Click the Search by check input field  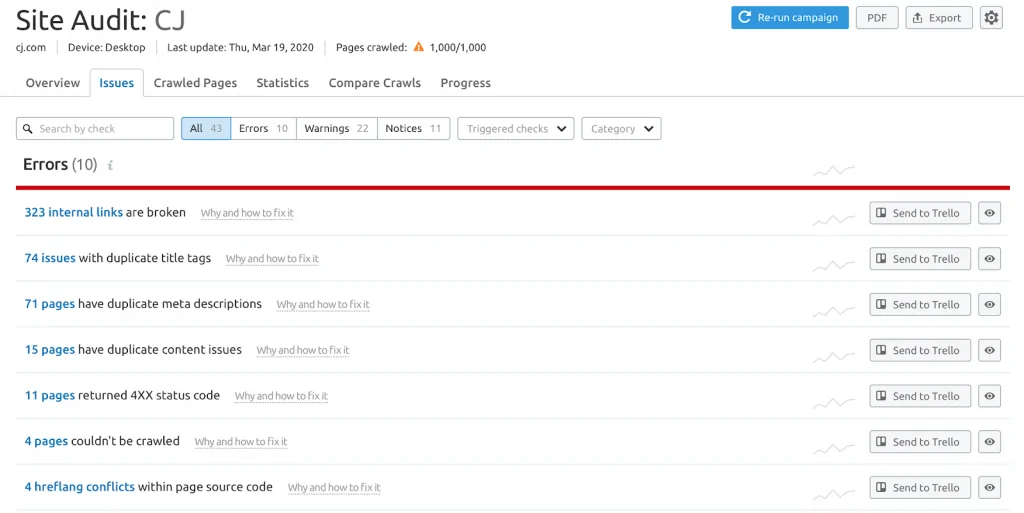[x=96, y=129]
